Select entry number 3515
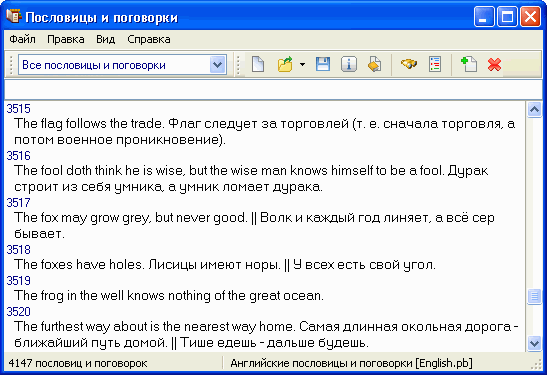 (18, 109)
